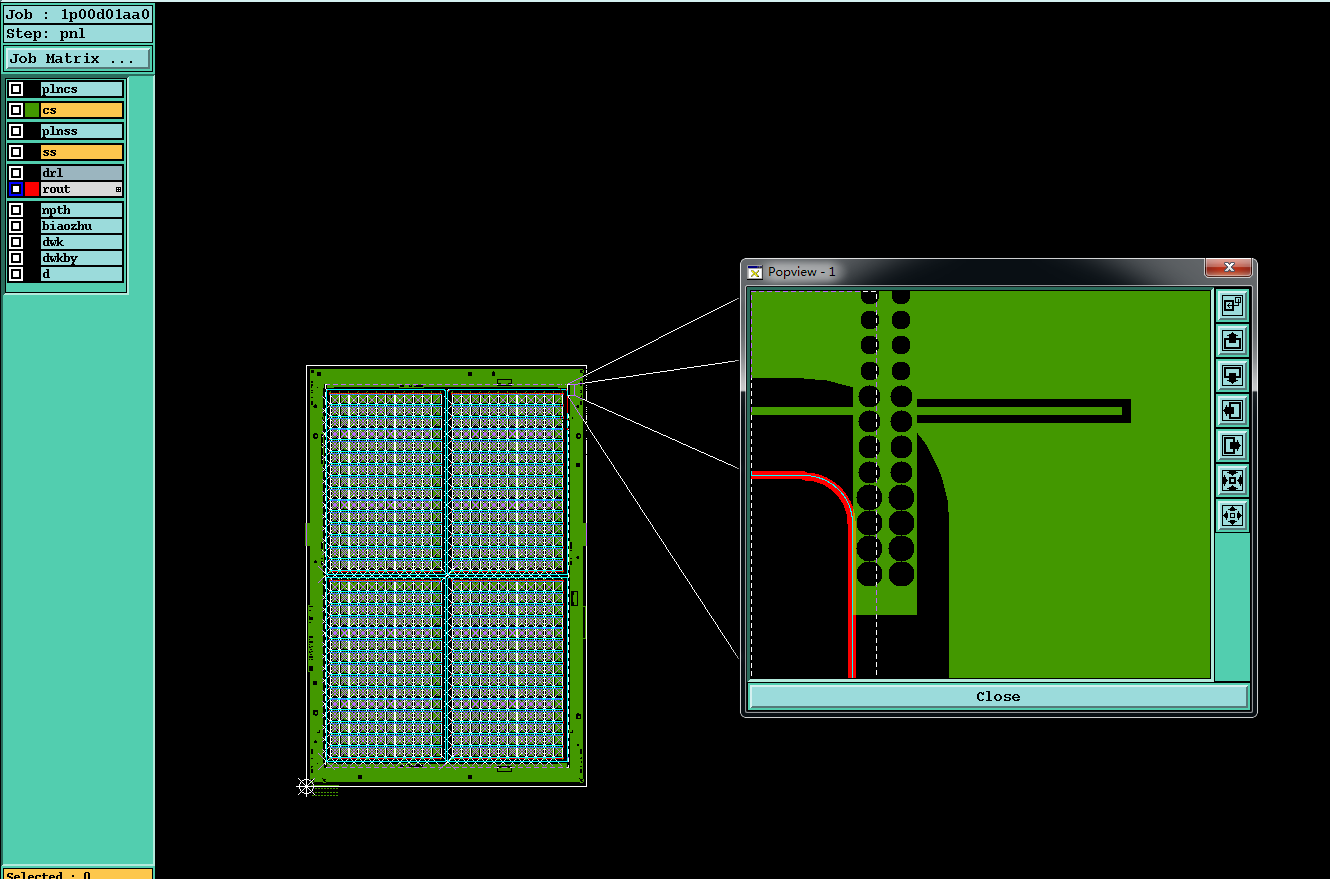
Task: Click the origin datum marker below the panel
Action: tap(306, 787)
